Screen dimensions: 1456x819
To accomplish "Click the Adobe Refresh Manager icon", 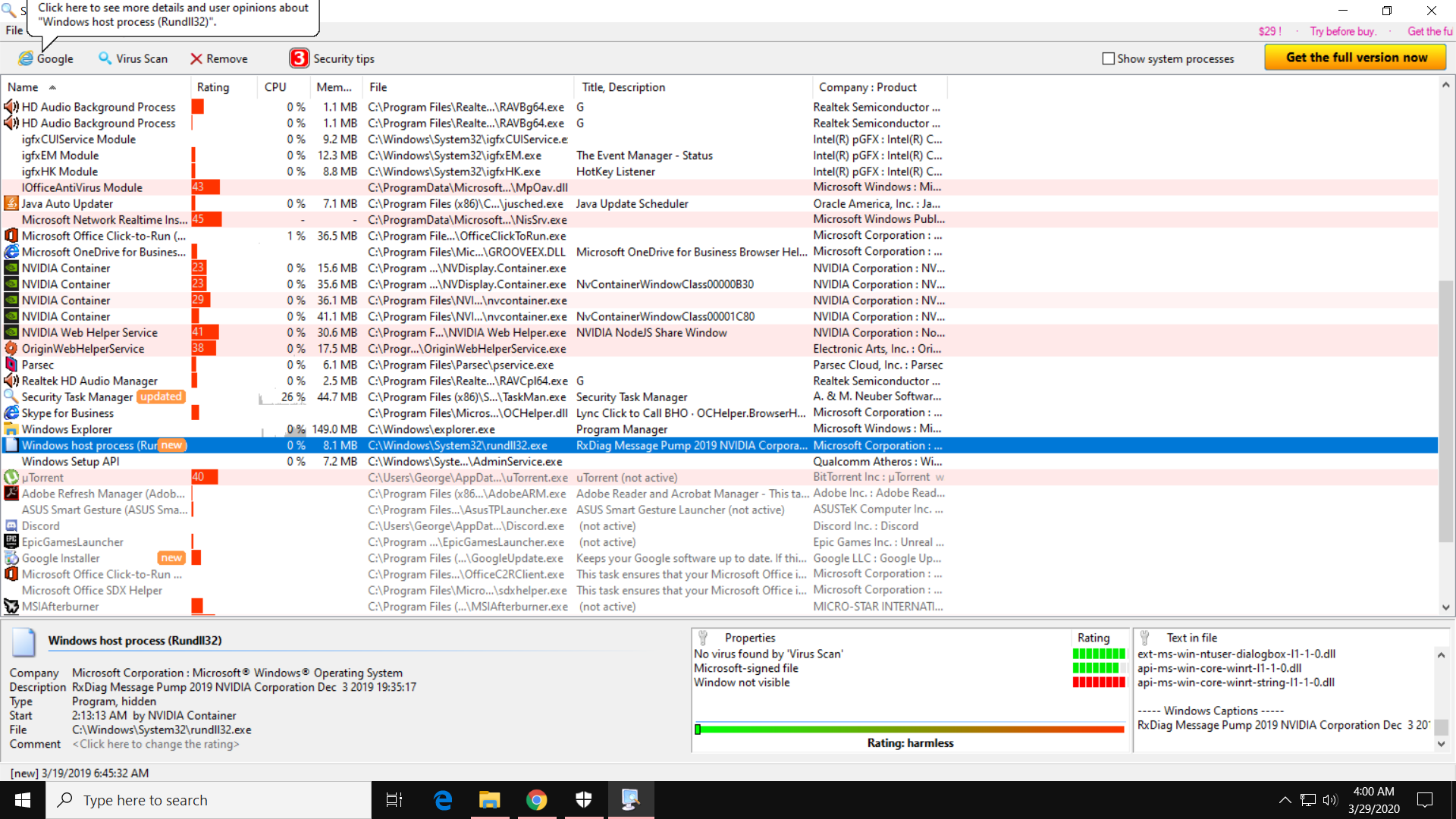I will click(11, 494).
